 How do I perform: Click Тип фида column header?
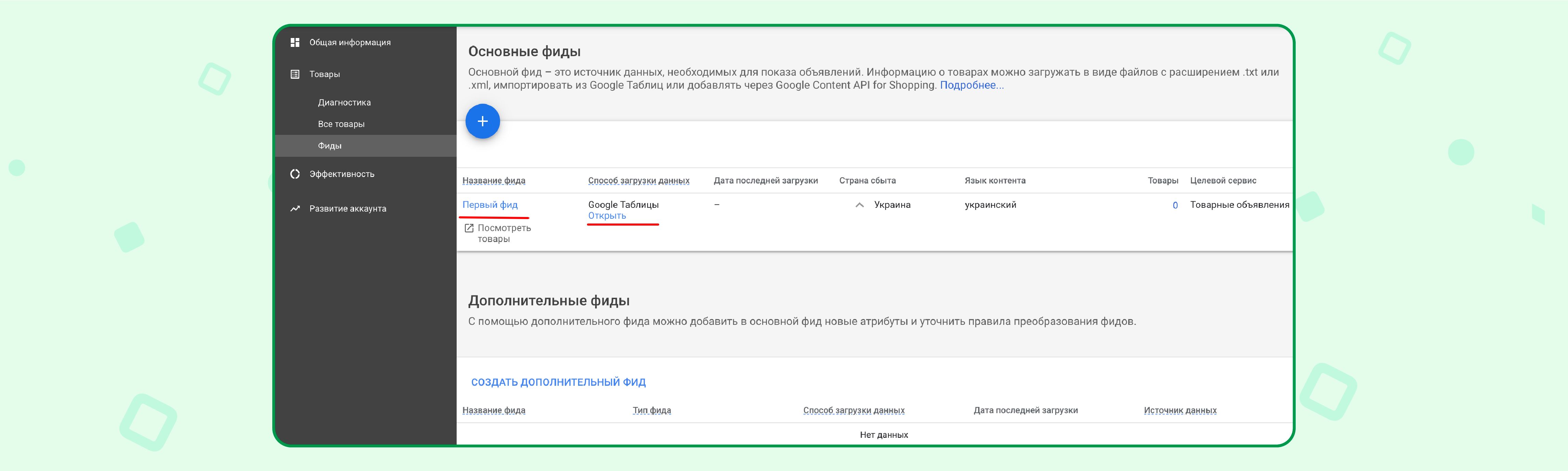(651, 410)
